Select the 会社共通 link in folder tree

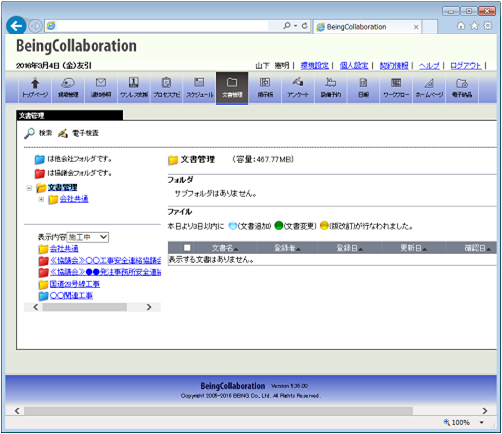(74, 199)
